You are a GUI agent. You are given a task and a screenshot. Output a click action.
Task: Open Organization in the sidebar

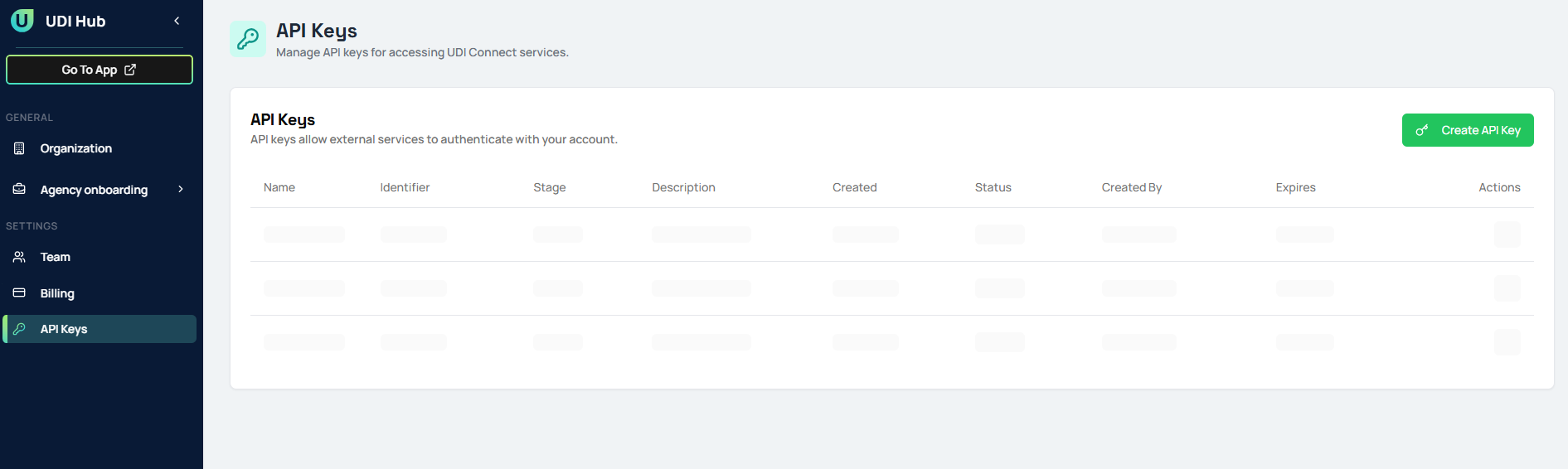pyautogui.click(x=100, y=148)
